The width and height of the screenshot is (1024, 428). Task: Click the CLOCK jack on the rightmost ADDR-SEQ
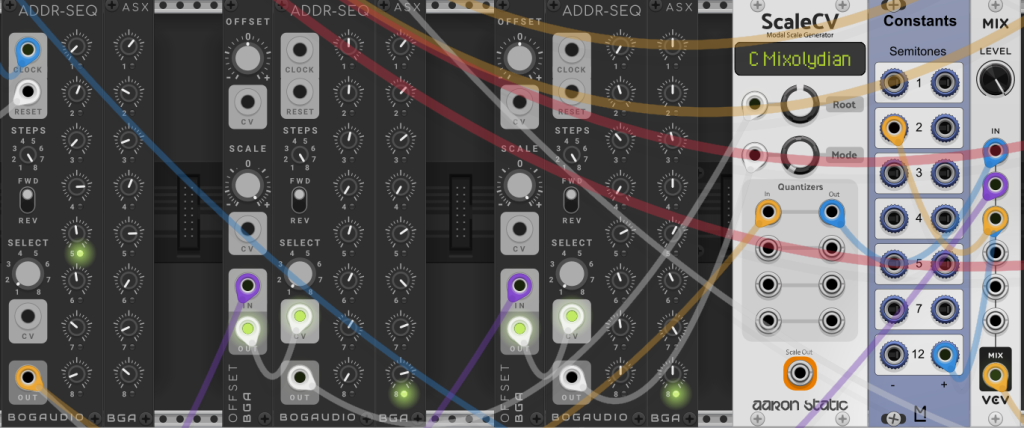571,50
